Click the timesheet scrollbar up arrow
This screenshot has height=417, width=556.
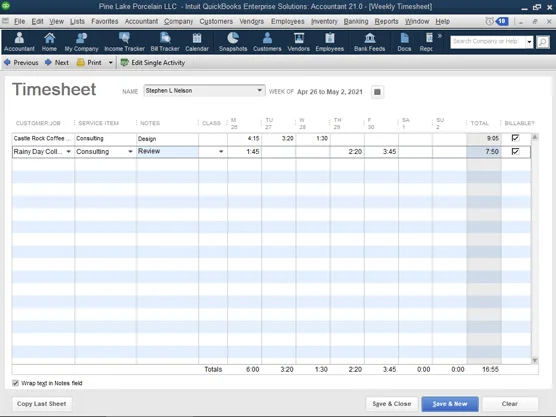coord(535,137)
